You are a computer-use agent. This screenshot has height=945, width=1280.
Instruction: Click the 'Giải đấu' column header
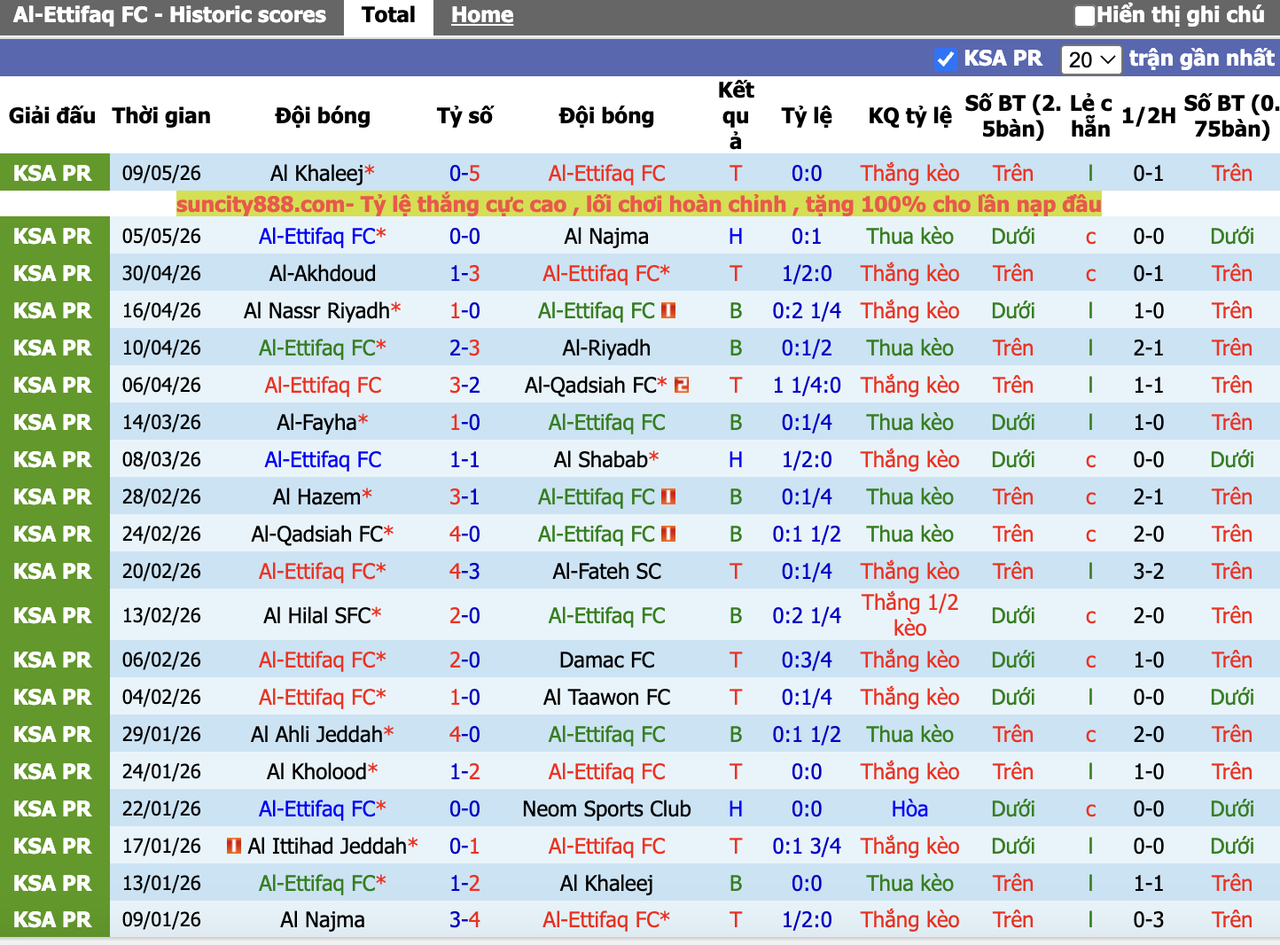click(53, 116)
